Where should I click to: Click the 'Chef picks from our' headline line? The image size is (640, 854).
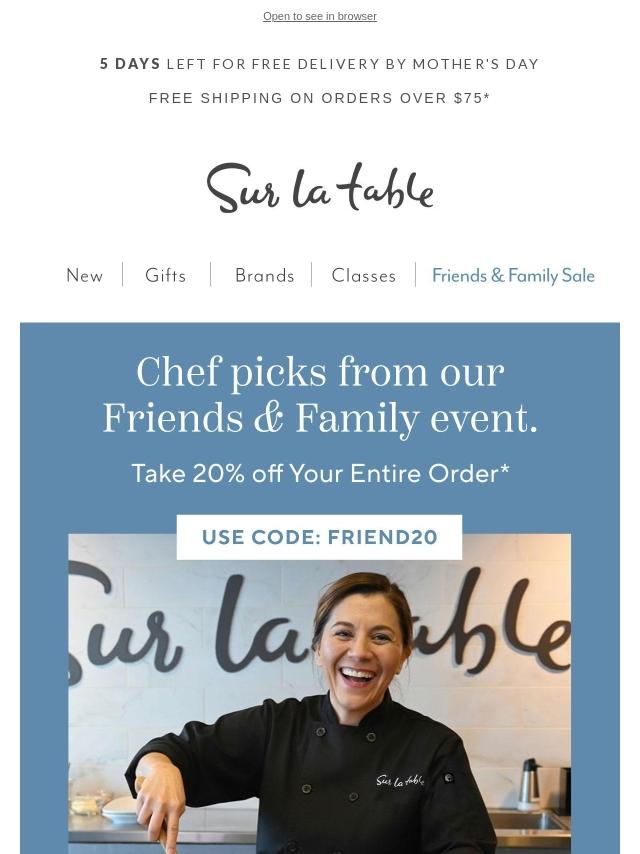[x=320, y=373]
